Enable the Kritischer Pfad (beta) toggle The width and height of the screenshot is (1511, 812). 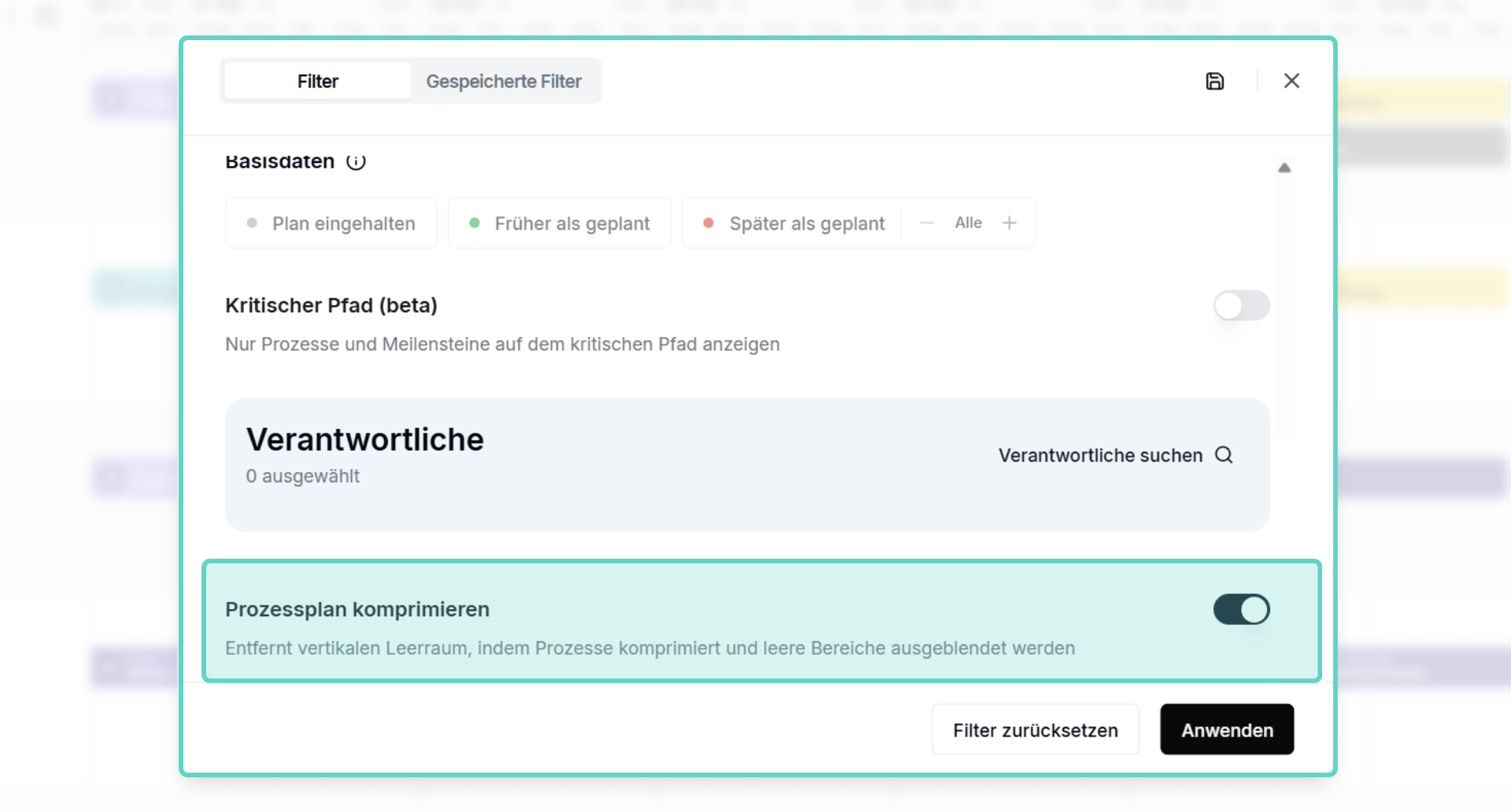(x=1241, y=305)
